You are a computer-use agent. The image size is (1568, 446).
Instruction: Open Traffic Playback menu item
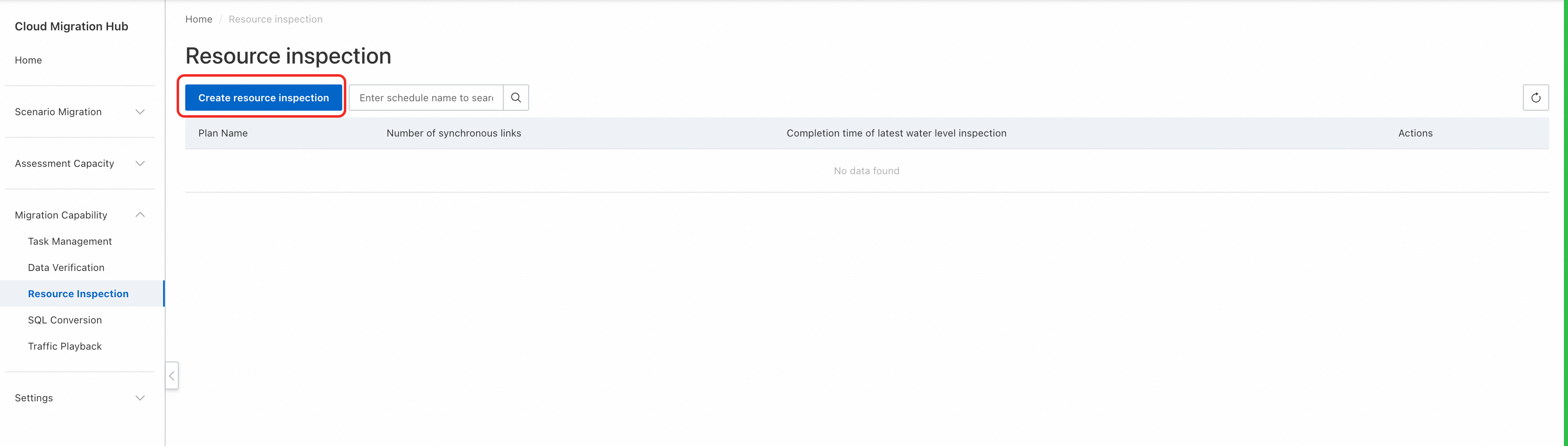(65, 346)
